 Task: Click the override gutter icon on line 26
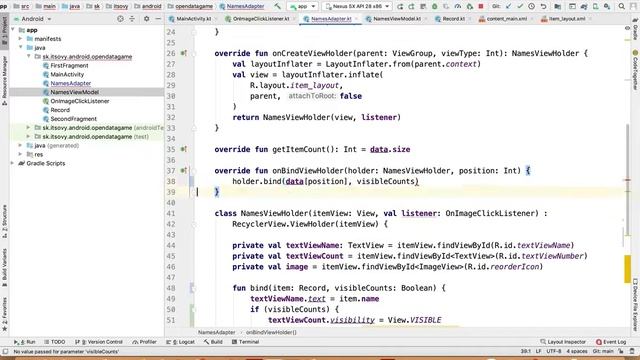[x=184, y=53]
